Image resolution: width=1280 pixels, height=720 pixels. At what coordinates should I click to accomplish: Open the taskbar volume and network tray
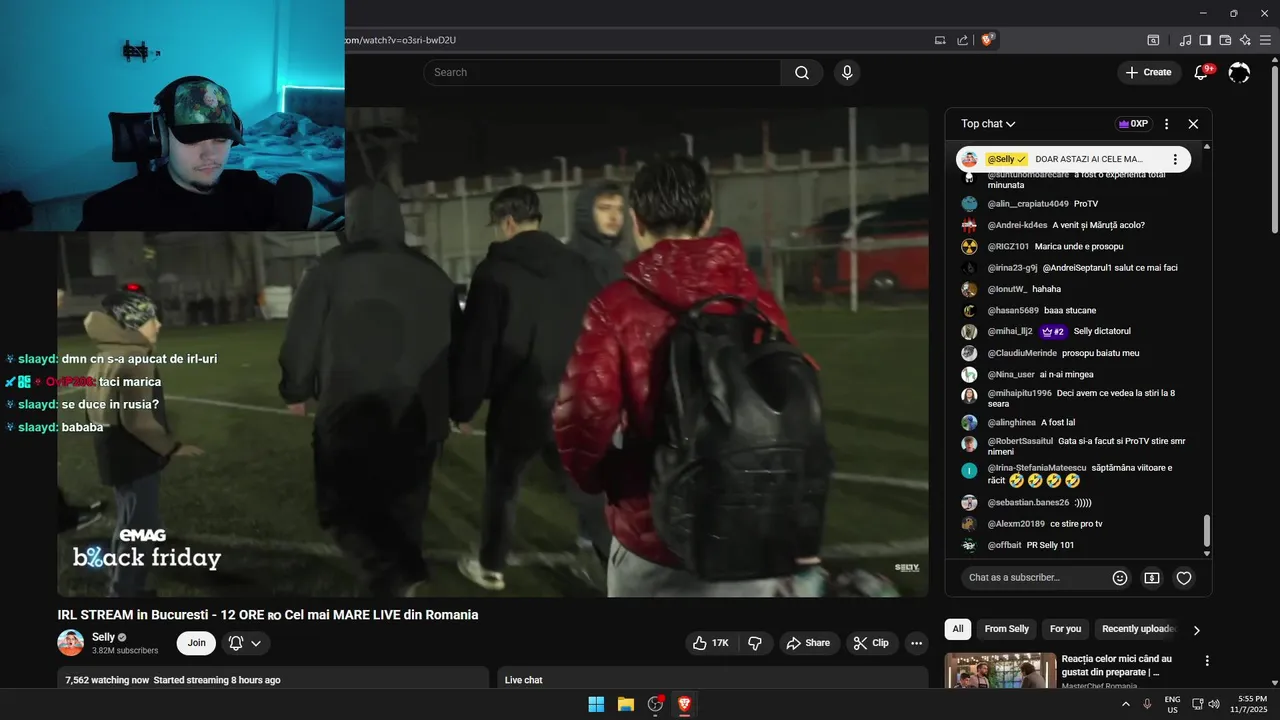click(x=1207, y=704)
